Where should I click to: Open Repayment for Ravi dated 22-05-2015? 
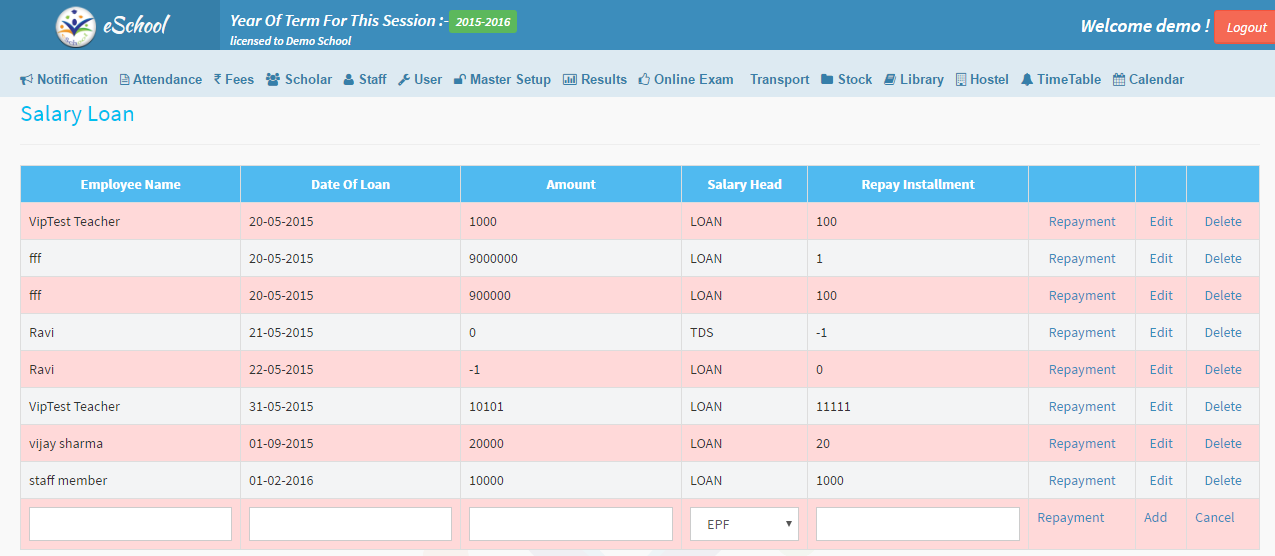point(1082,369)
